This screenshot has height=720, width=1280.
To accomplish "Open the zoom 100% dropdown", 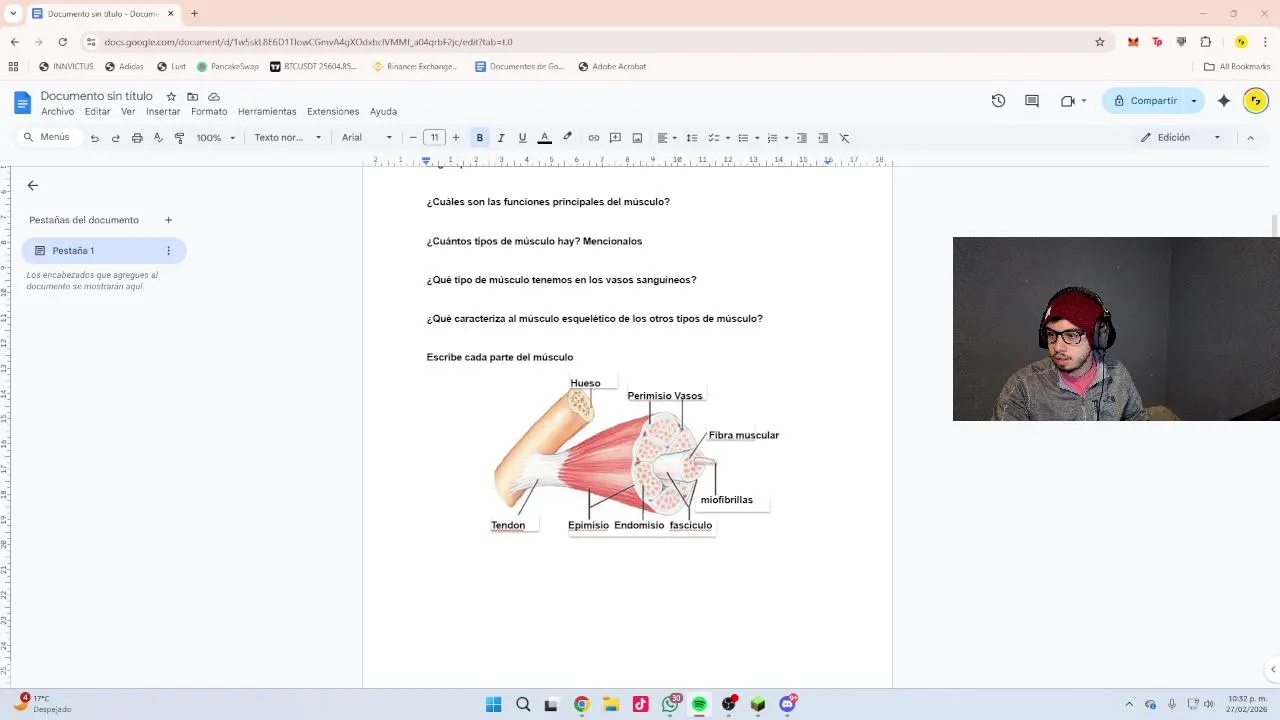I will pos(216,138).
